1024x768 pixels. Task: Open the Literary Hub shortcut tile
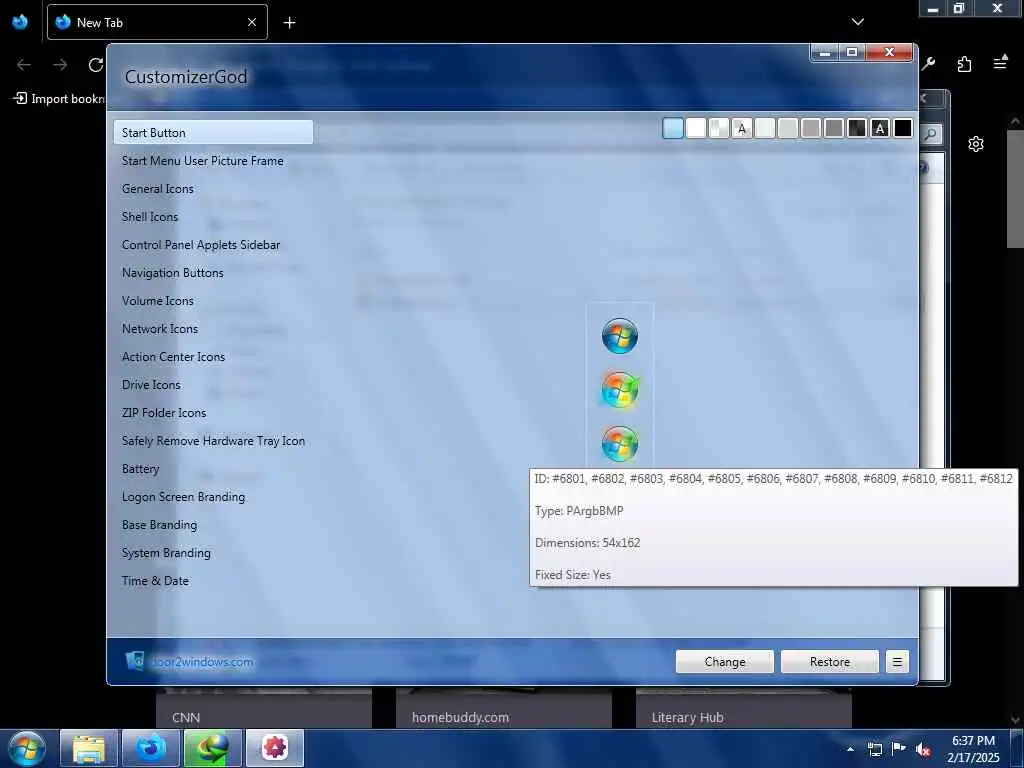pos(743,708)
